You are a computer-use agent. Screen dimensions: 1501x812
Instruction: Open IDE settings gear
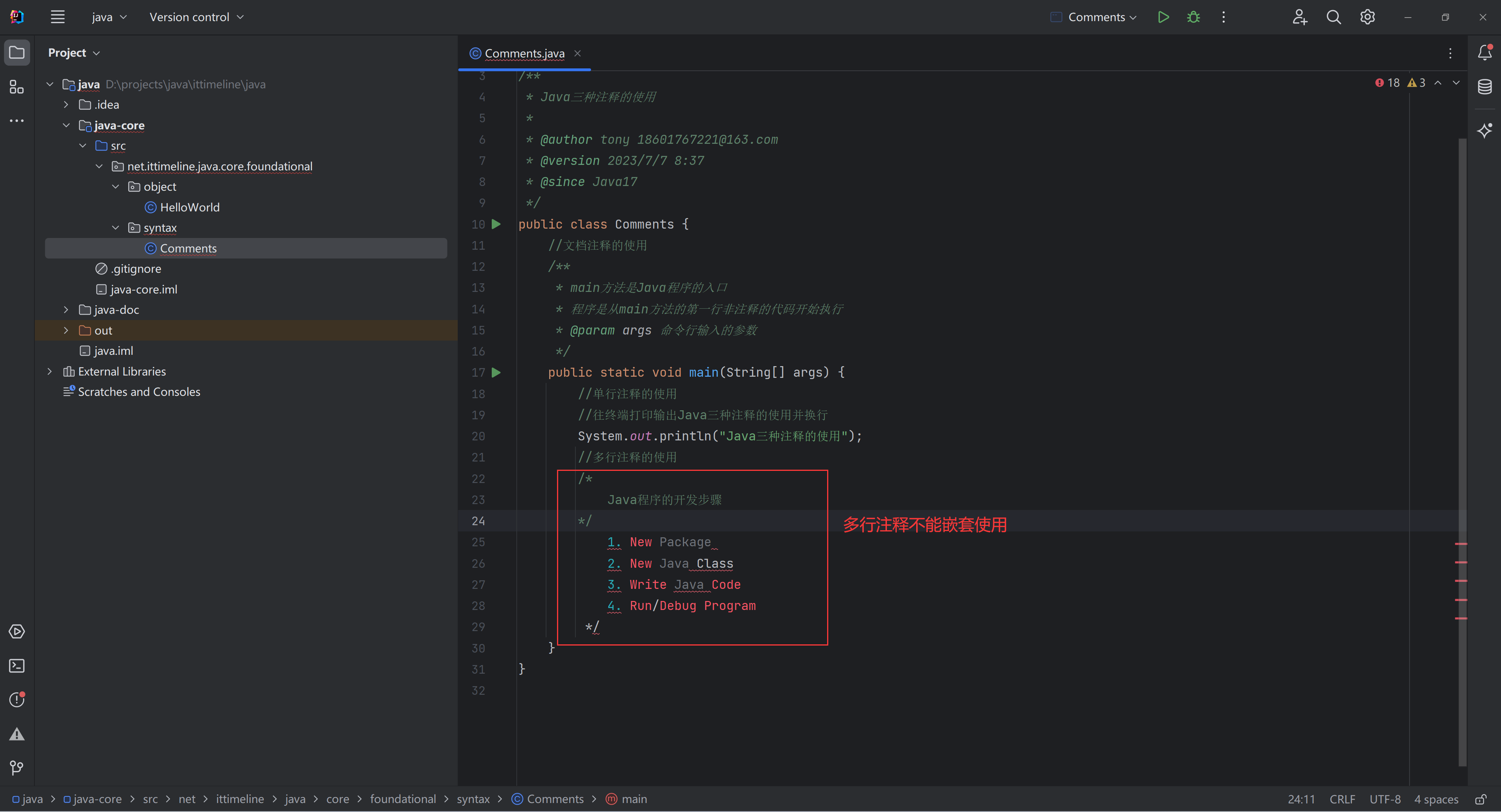coord(1367,17)
